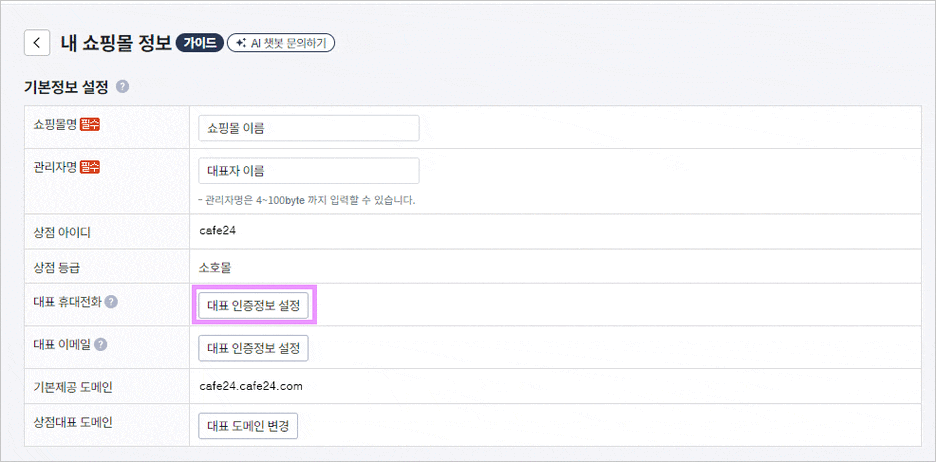Image resolution: width=936 pixels, height=462 pixels.
Task: Click the 필수 badge beside 관리자명
Action: pyautogui.click(x=90, y=167)
